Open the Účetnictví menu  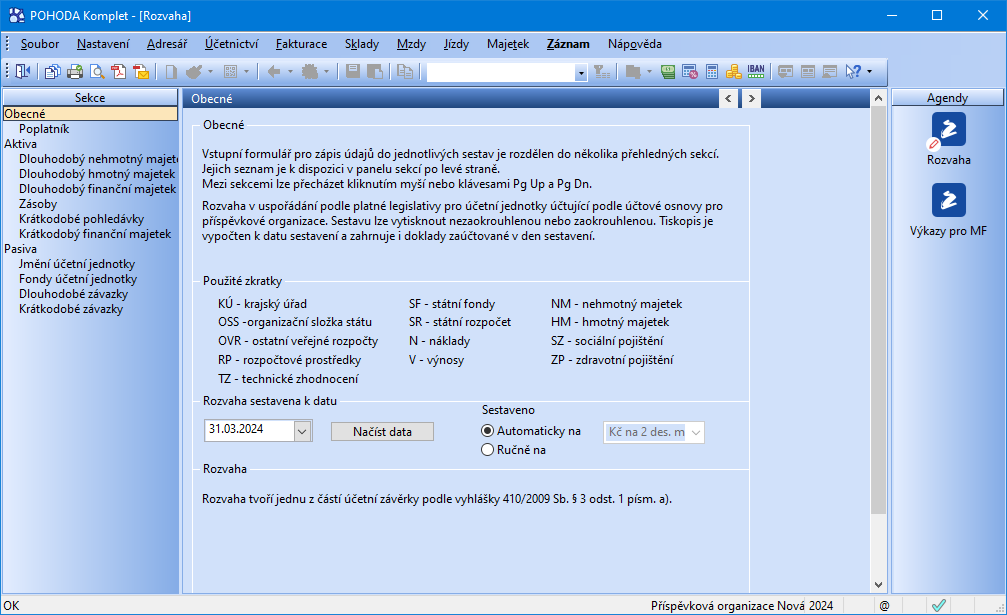pyautogui.click(x=231, y=44)
